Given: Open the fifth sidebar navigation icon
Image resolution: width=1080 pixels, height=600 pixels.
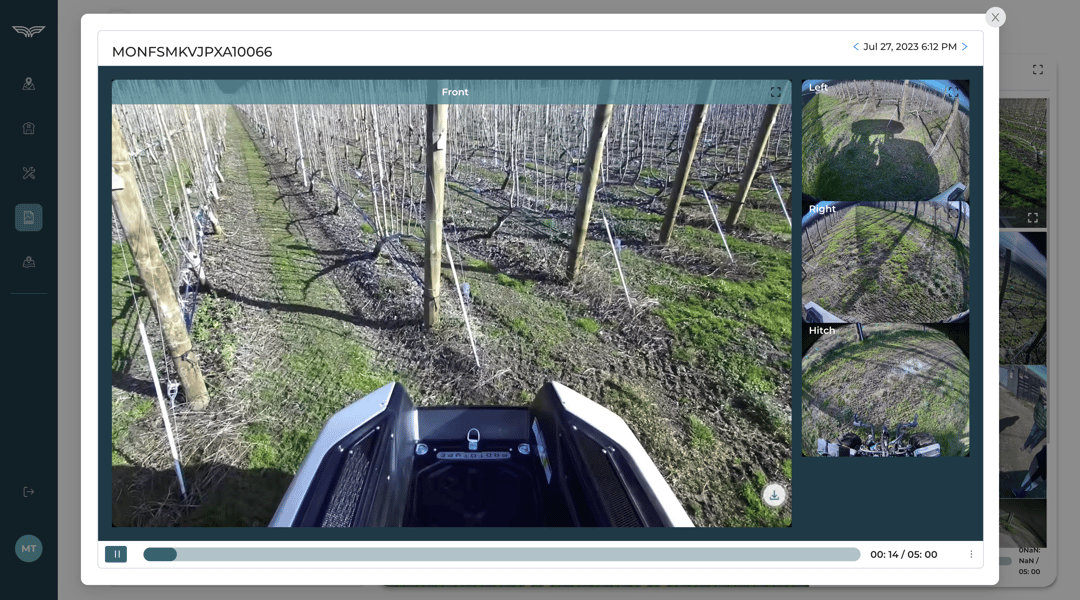Looking at the screenshot, I should (29, 262).
